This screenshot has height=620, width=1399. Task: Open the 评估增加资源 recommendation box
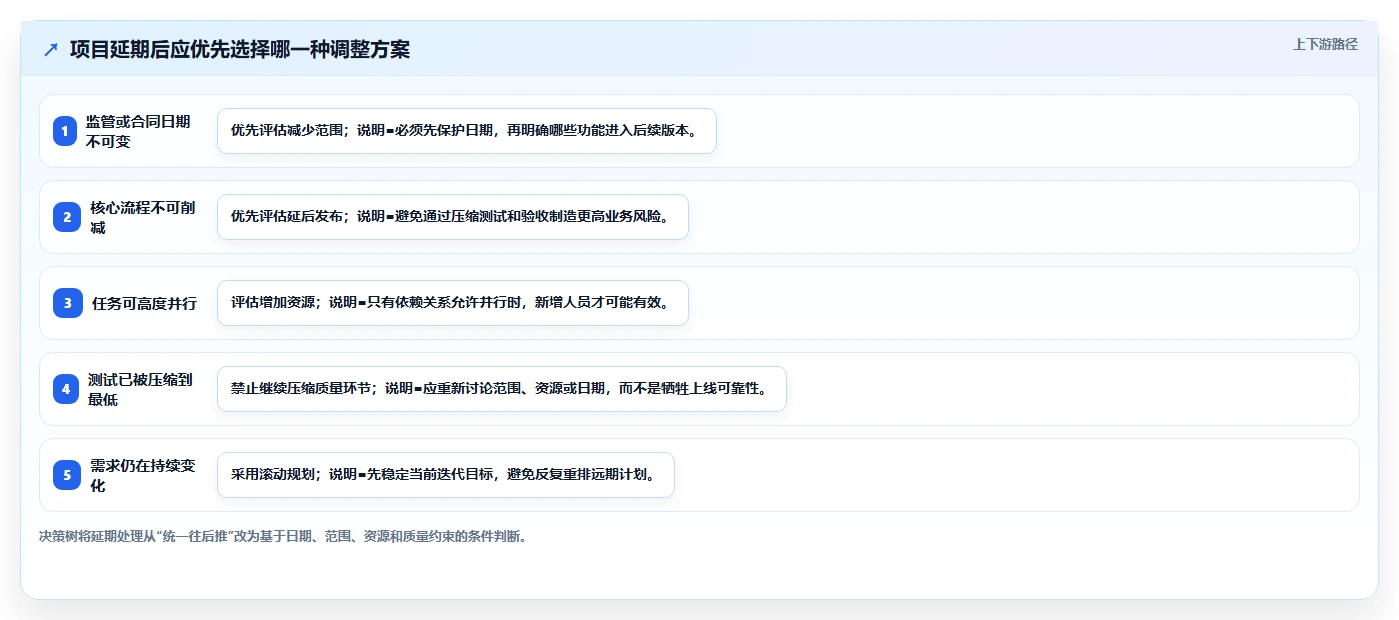[453, 303]
